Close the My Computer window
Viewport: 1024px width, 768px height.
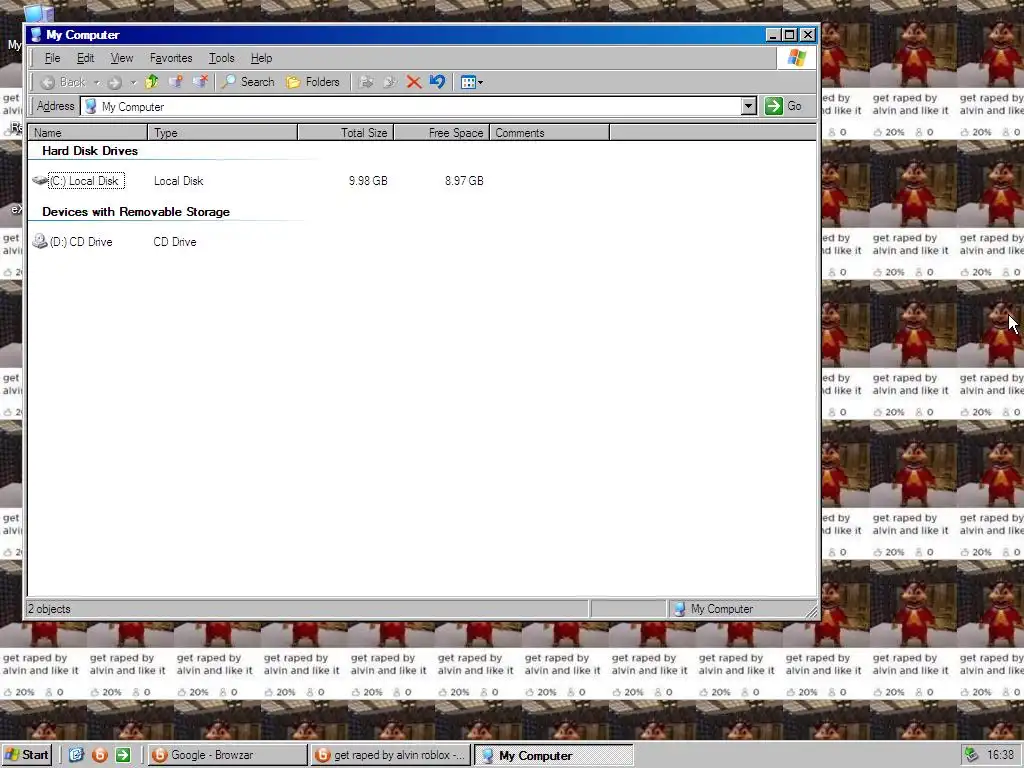(x=808, y=35)
